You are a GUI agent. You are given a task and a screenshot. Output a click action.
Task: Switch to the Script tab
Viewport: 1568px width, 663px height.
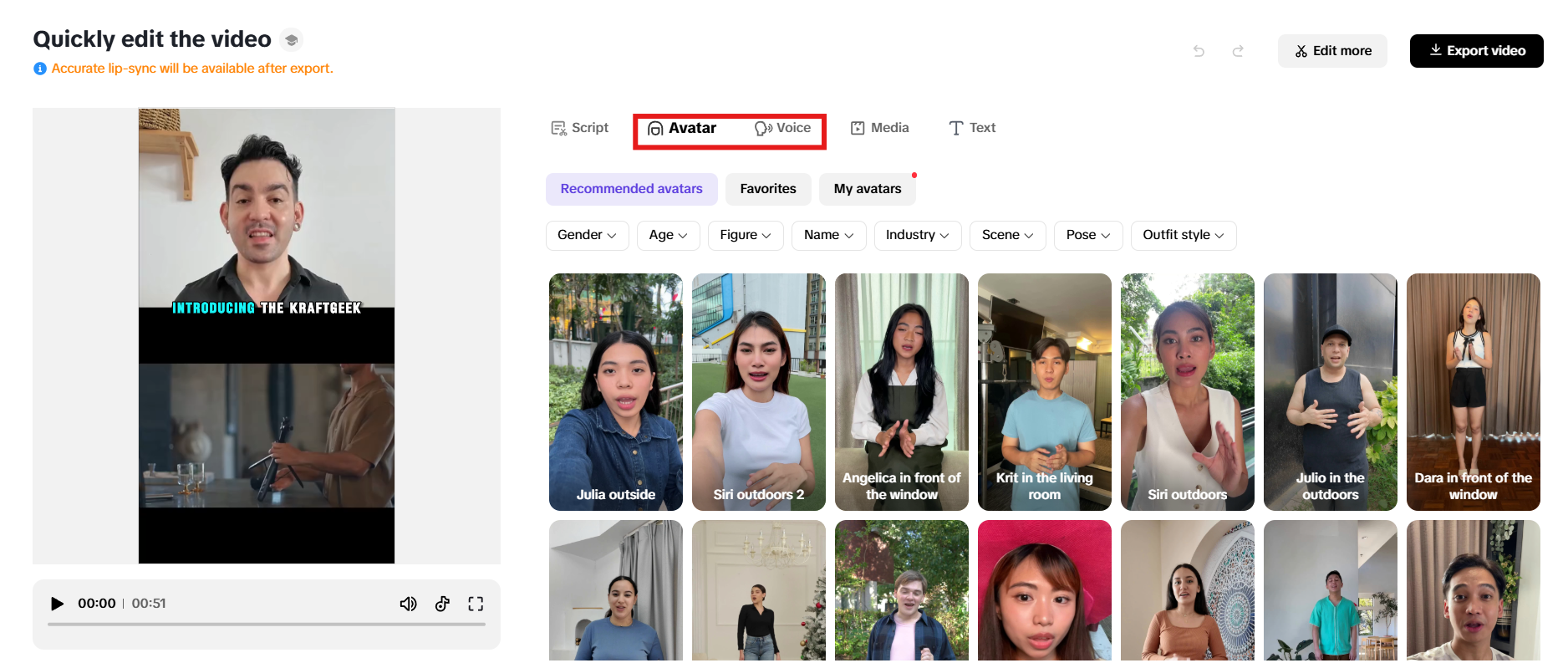click(x=579, y=128)
